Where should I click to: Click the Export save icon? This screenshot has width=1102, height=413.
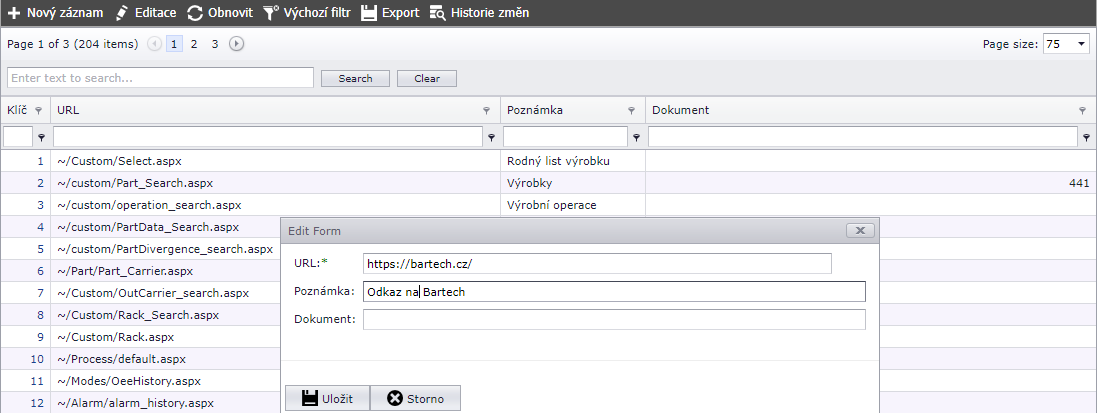coord(369,13)
